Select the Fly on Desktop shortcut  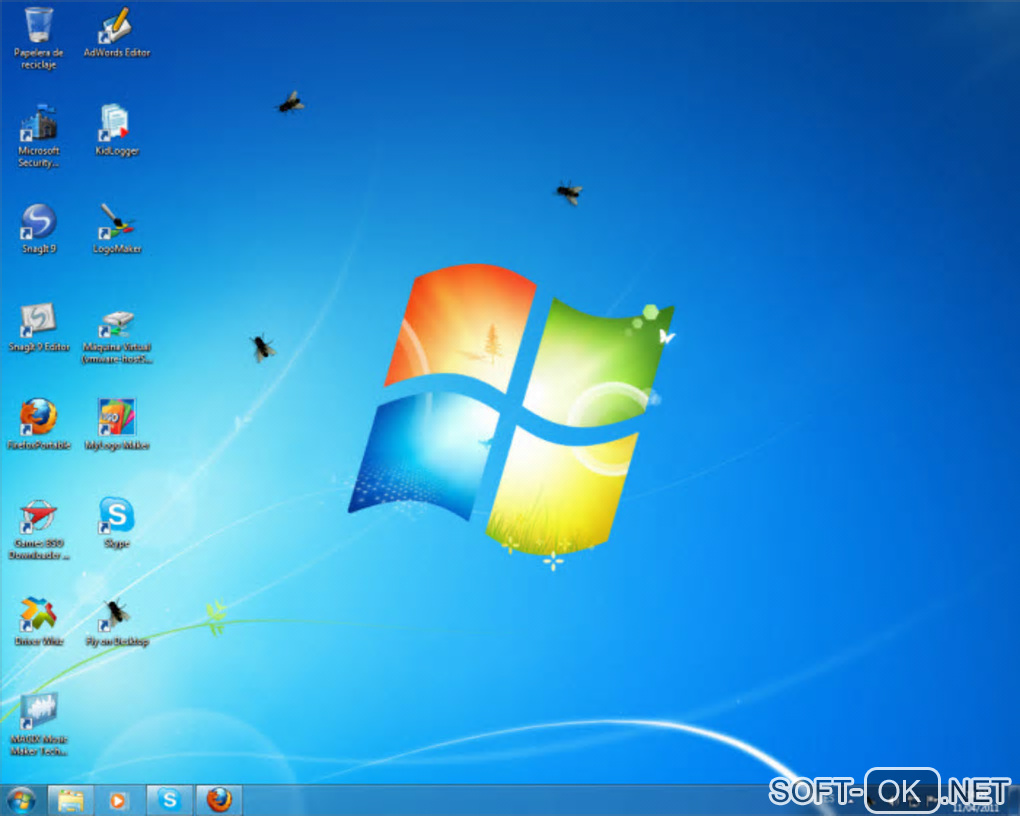tap(117, 623)
